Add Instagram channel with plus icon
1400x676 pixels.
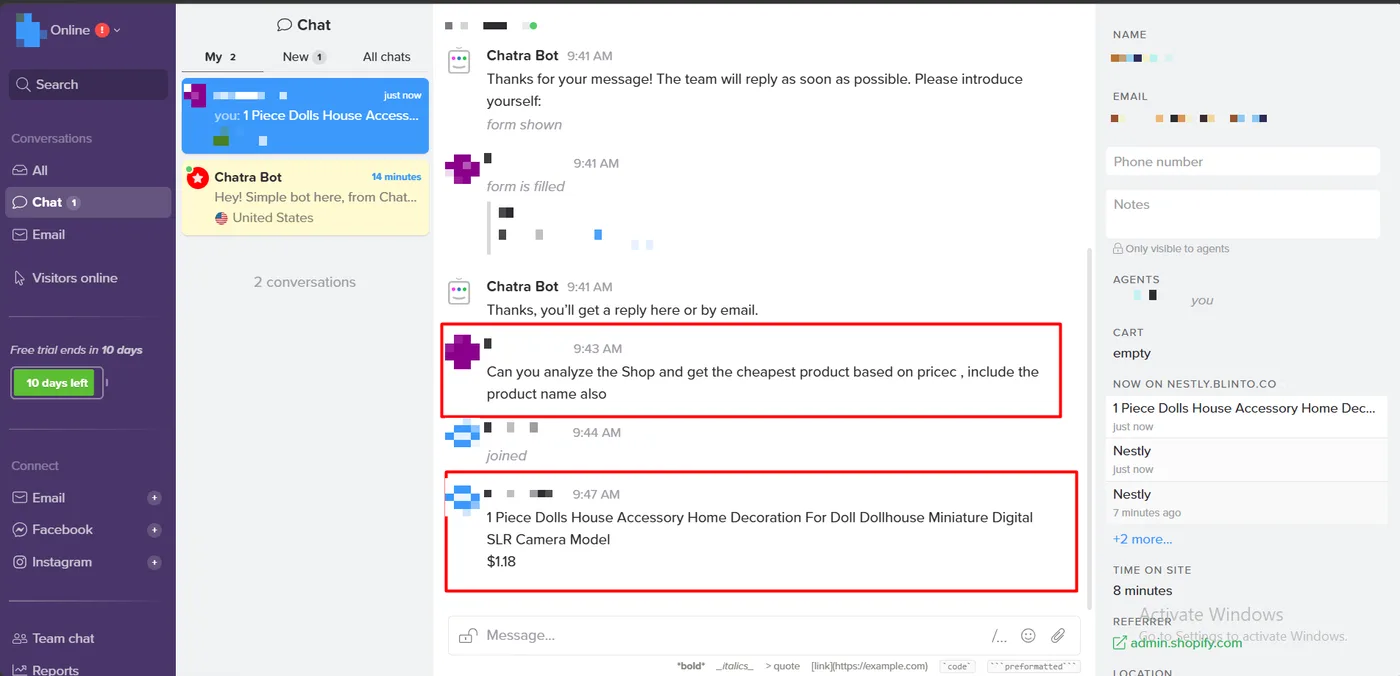click(154, 562)
